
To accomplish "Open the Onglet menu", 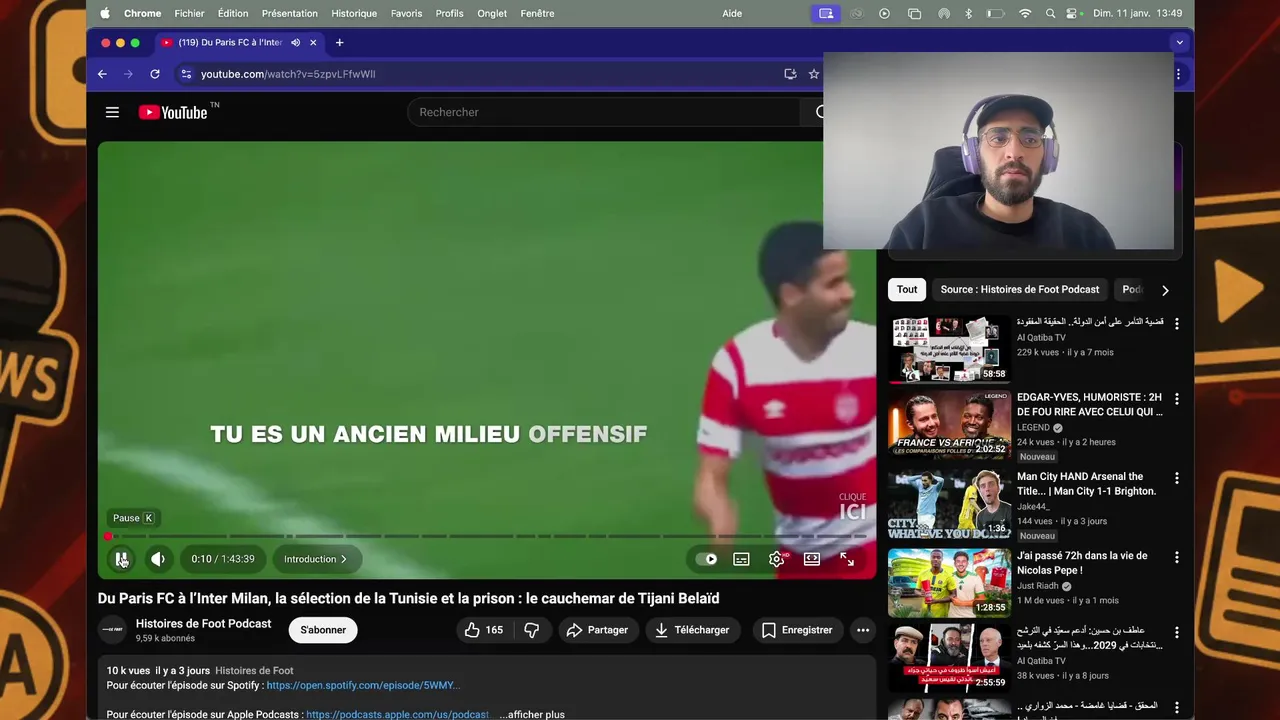I will 492,13.
